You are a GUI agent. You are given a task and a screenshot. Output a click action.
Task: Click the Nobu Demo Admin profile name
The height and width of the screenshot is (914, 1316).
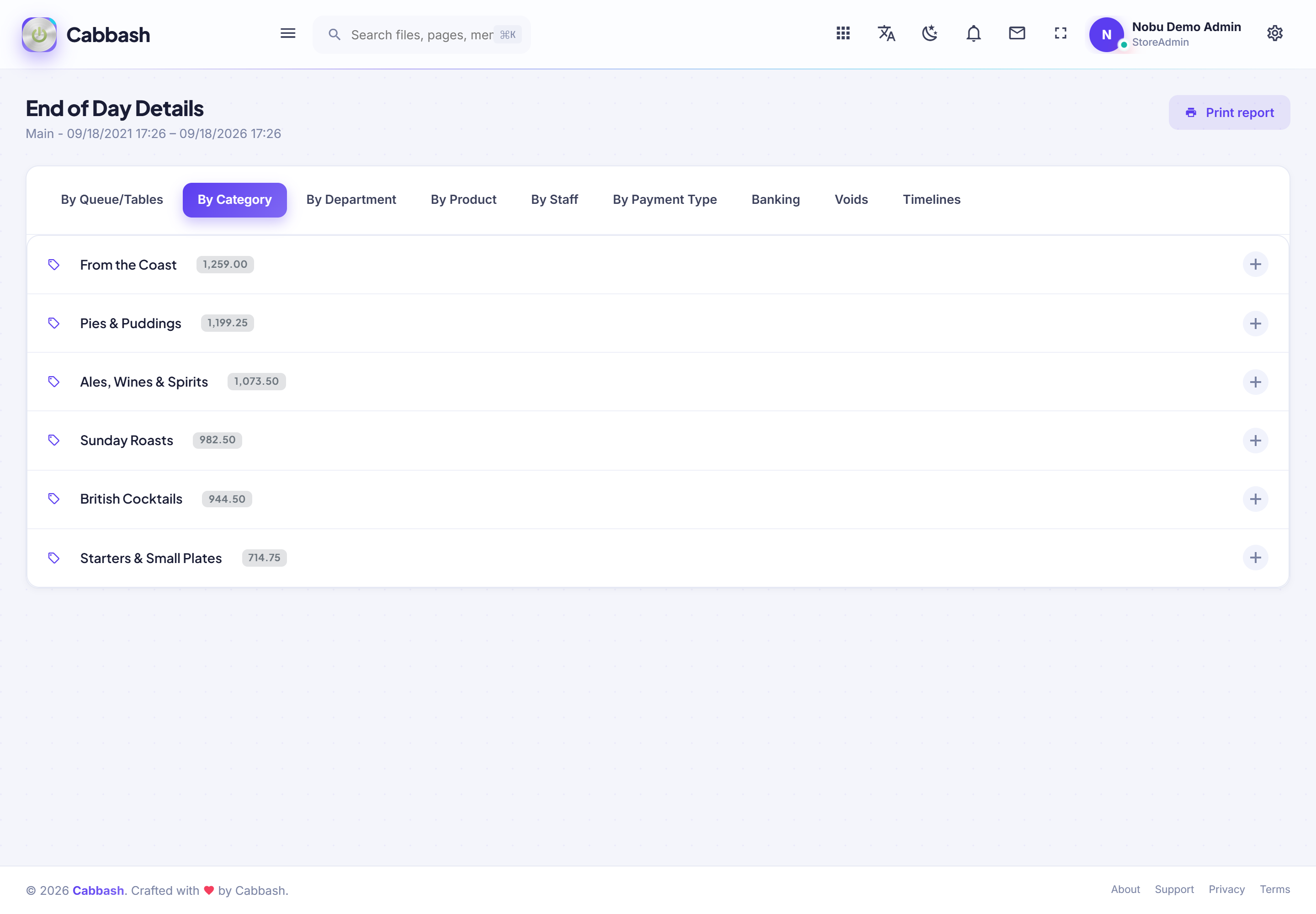pyautogui.click(x=1186, y=27)
